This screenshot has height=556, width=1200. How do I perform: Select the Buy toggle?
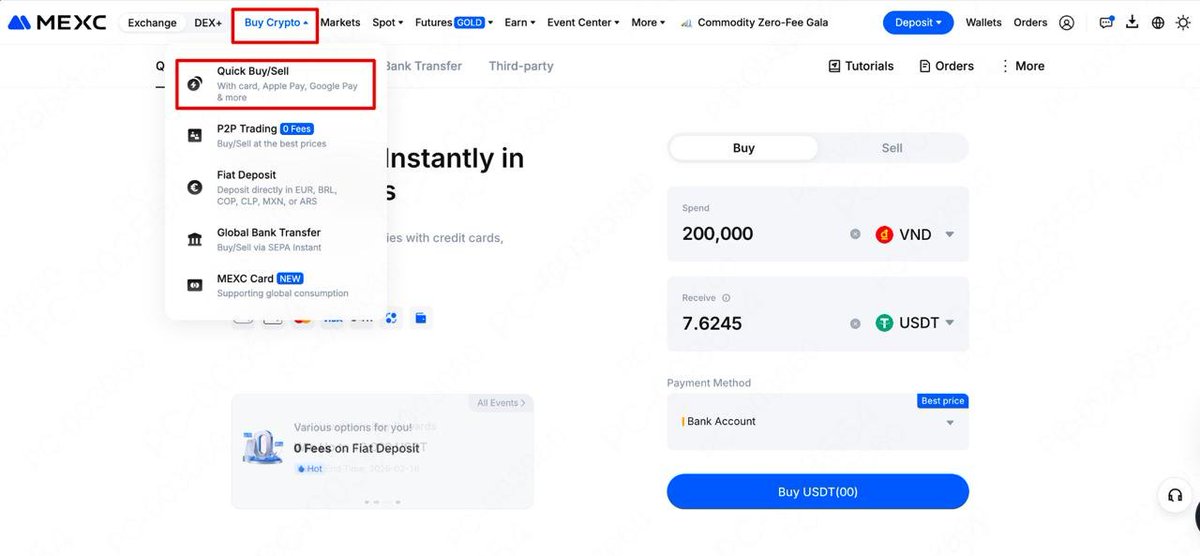743,148
